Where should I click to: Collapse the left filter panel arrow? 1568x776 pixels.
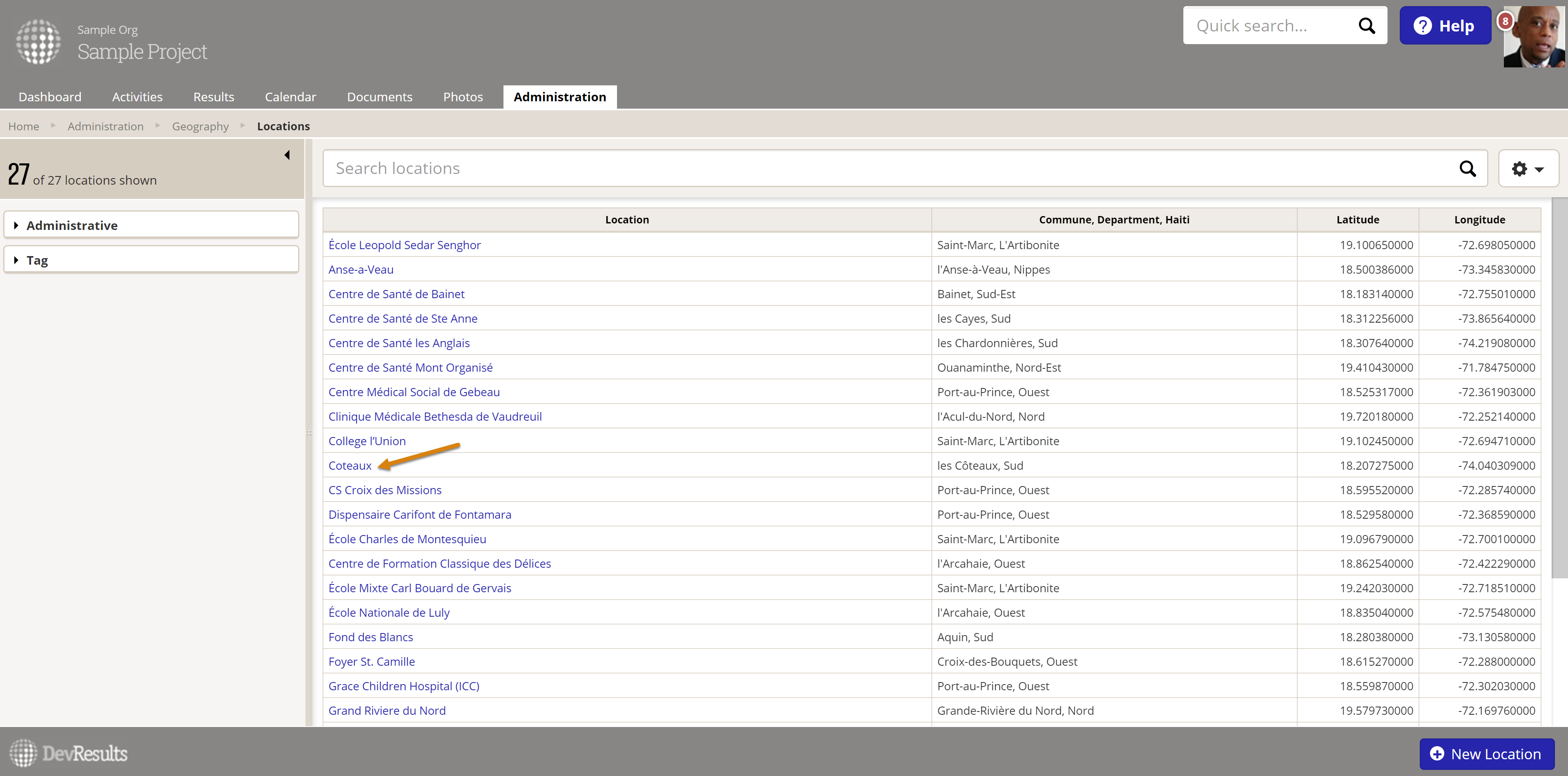coord(287,155)
